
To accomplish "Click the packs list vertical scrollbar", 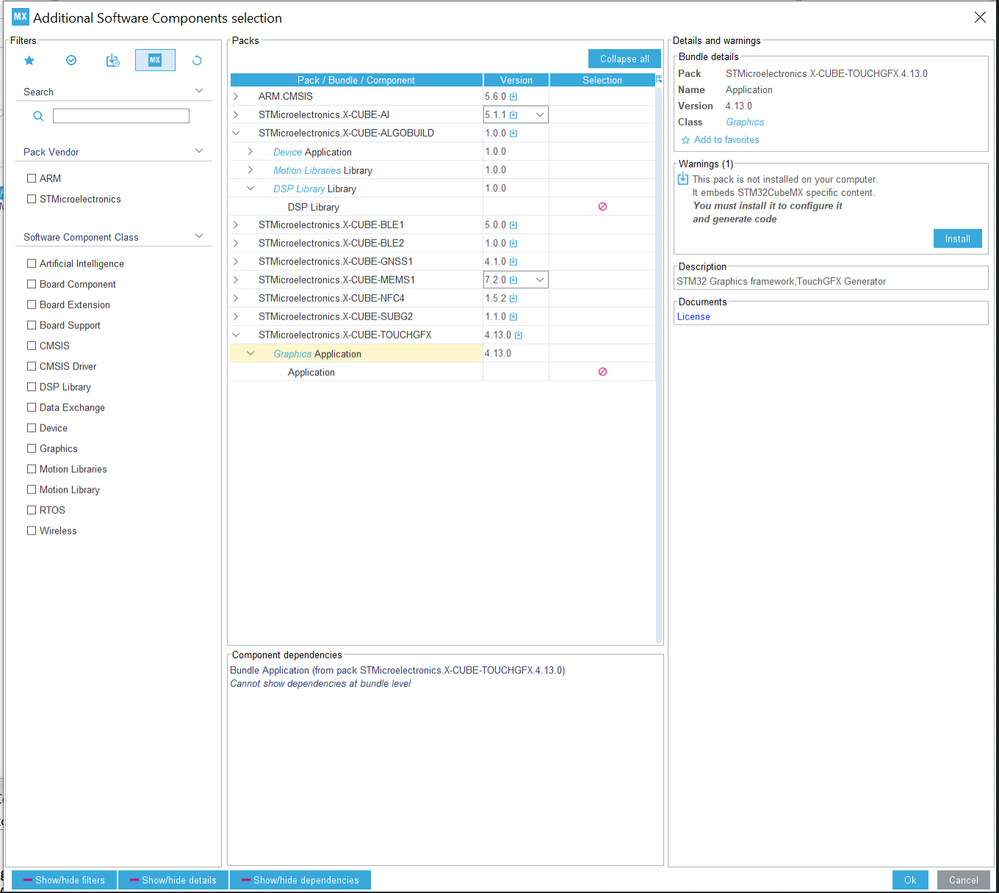I will pos(659,364).
